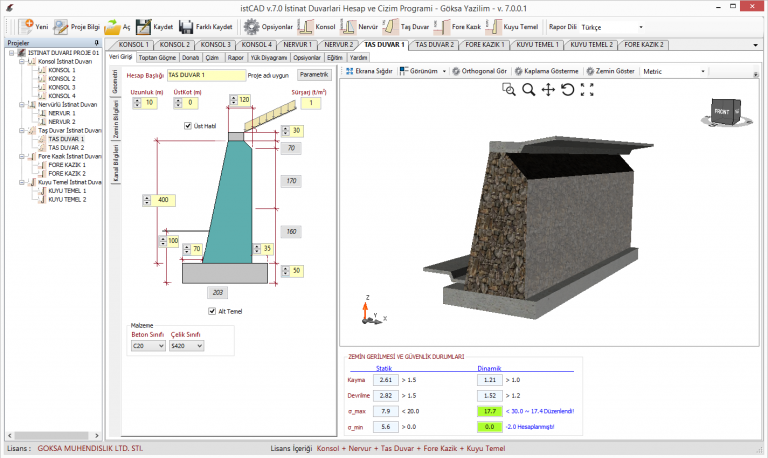
Task: Fit view with Ekrana Sığdır
Action: (369, 71)
